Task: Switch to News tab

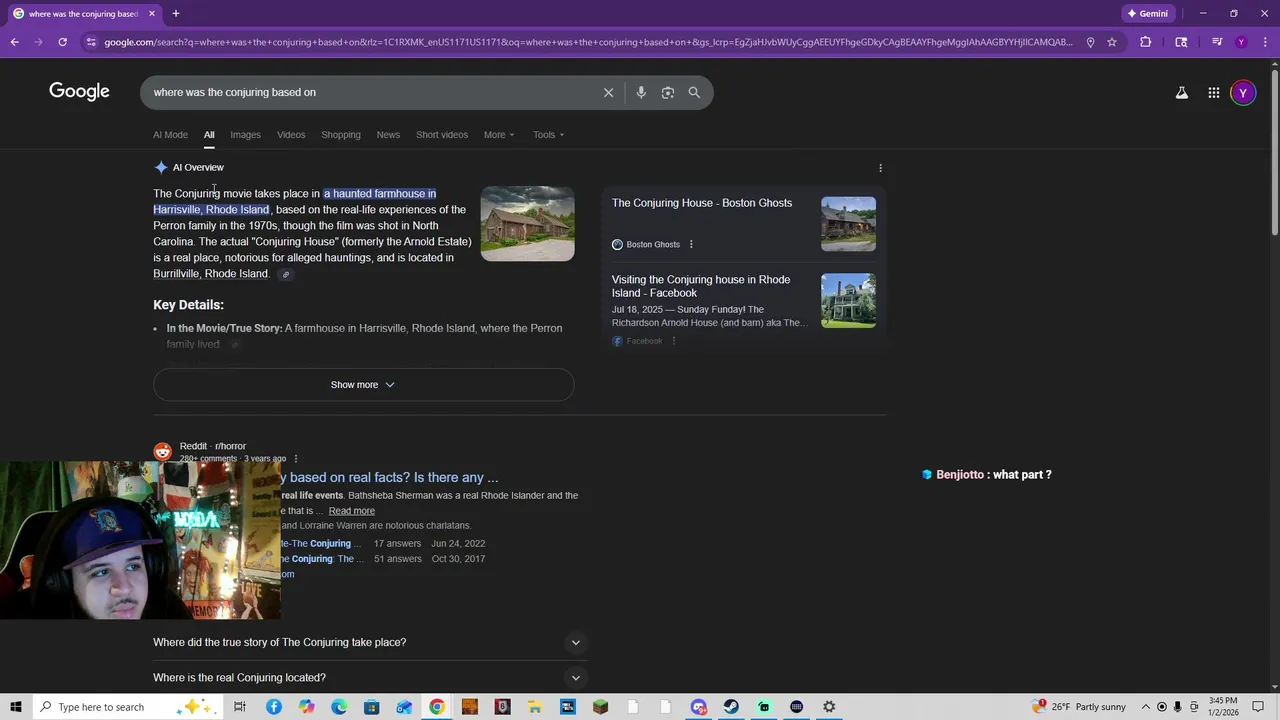Action: point(388,135)
